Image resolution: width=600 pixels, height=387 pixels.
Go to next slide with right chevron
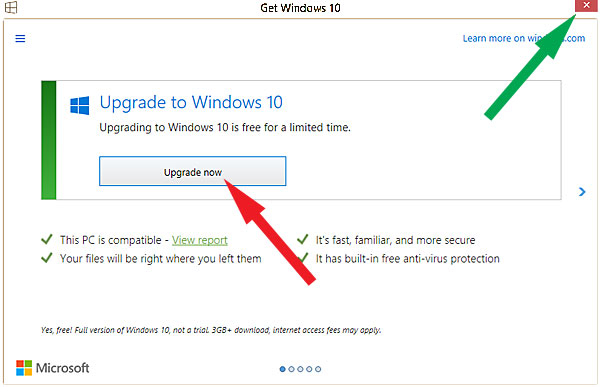coord(582,191)
